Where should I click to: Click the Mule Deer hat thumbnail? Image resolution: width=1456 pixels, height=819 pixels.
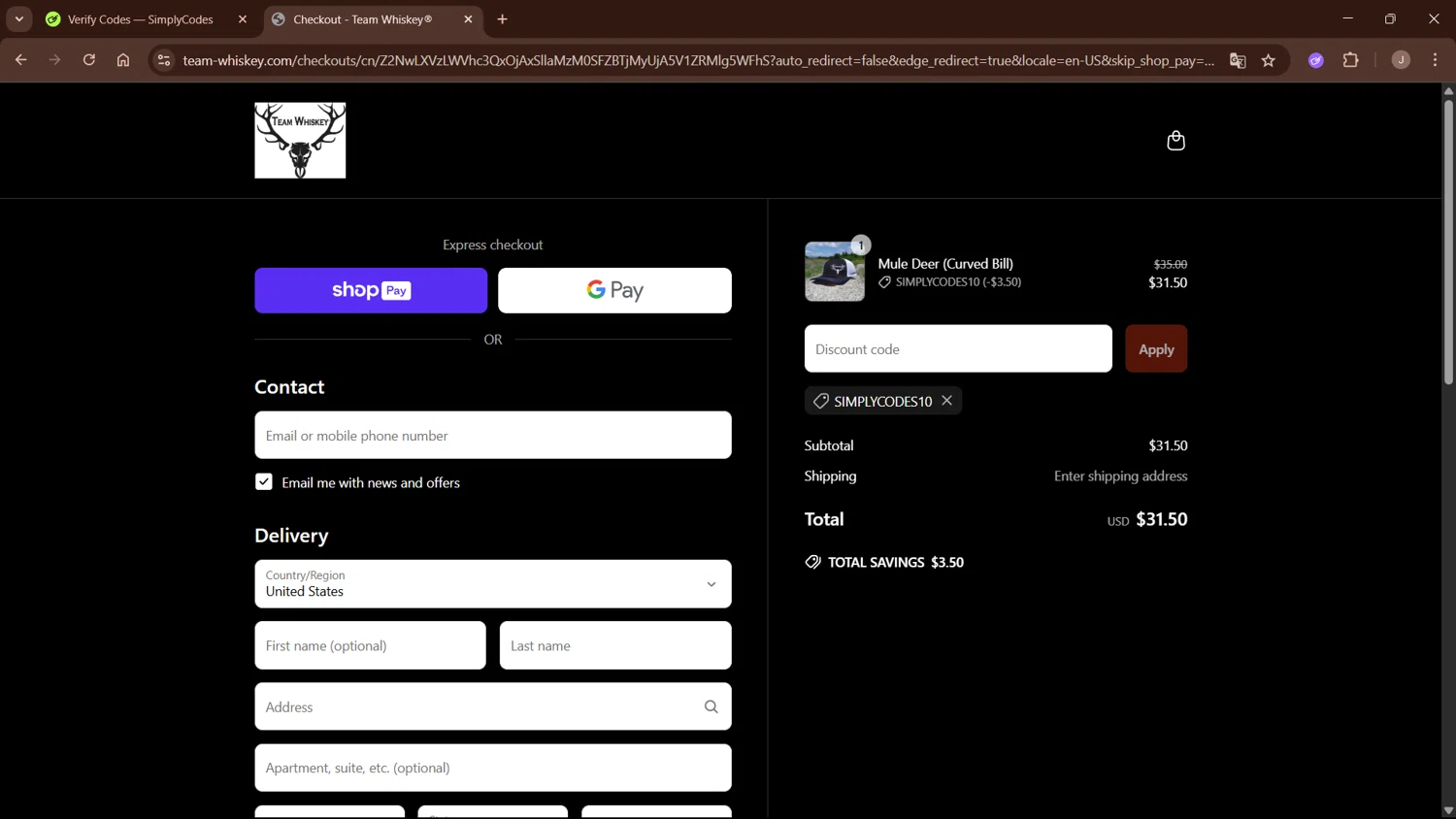(835, 272)
